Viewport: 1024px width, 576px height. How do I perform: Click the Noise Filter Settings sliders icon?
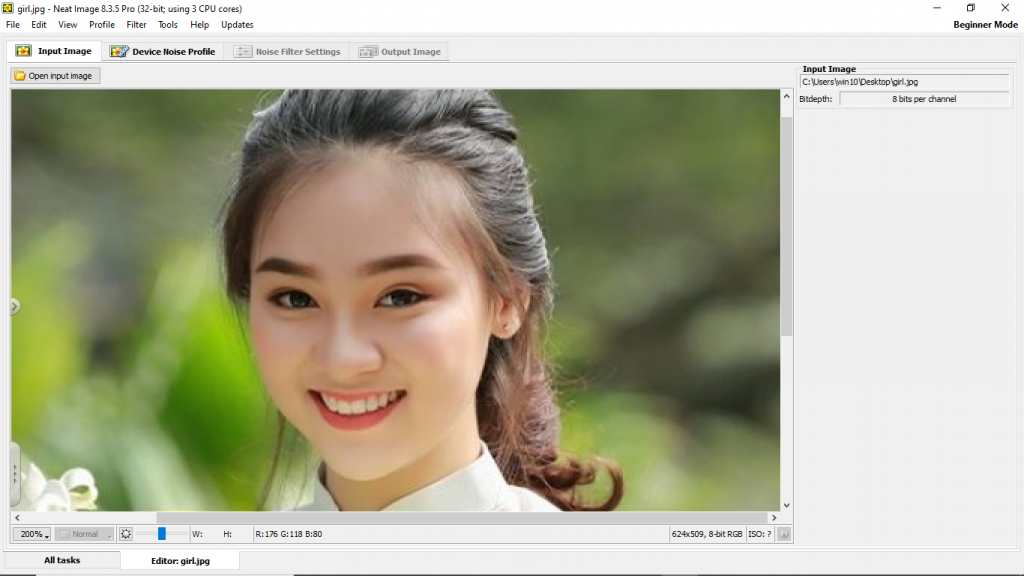243,51
